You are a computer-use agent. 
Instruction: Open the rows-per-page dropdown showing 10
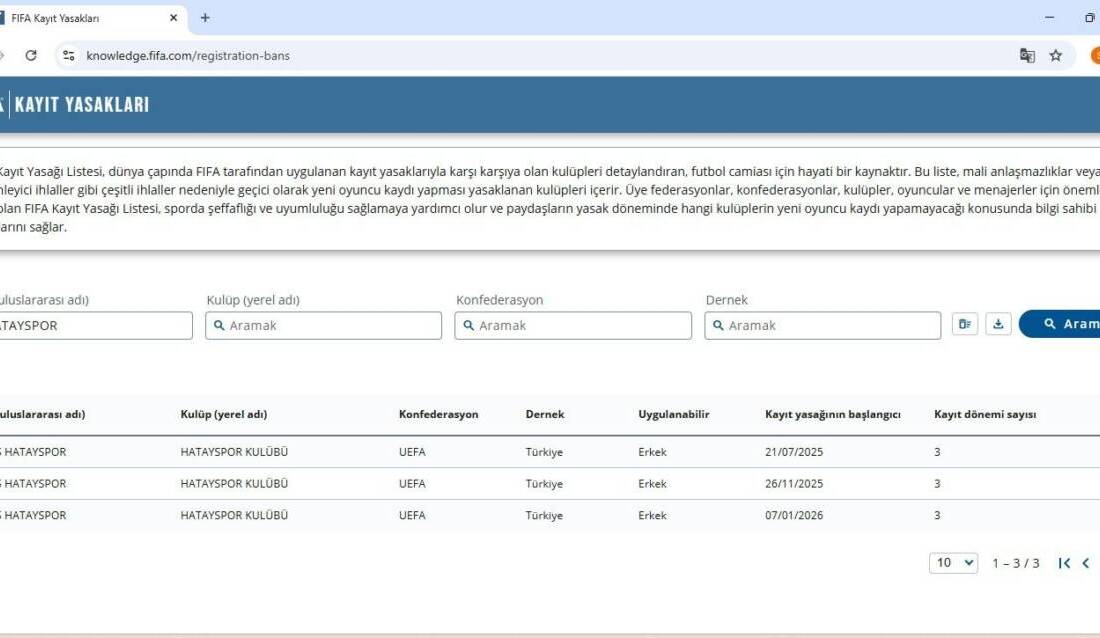tap(953, 563)
